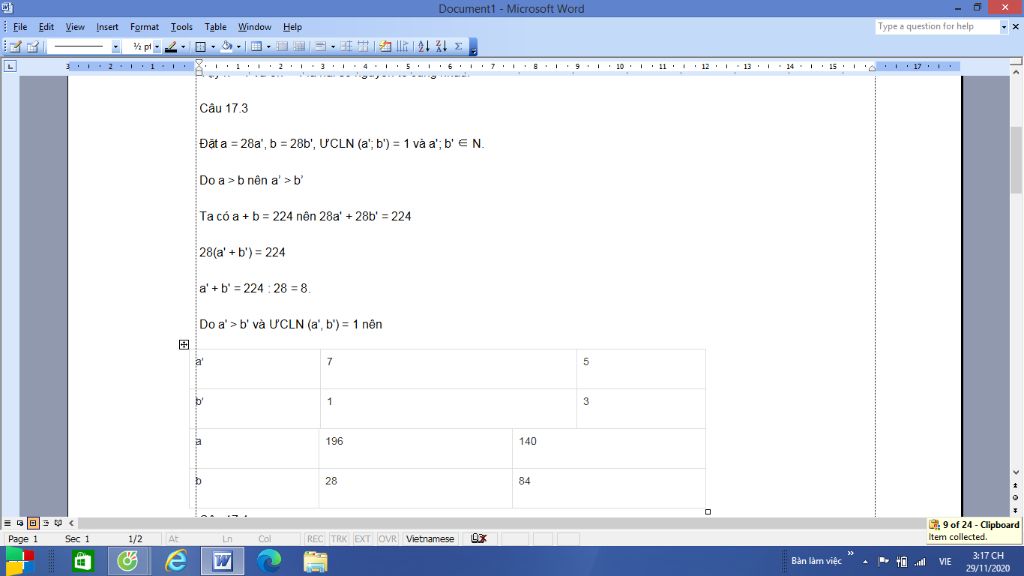Open the Table menu
Viewport: 1024px width, 576px height.
tap(216, 27)
